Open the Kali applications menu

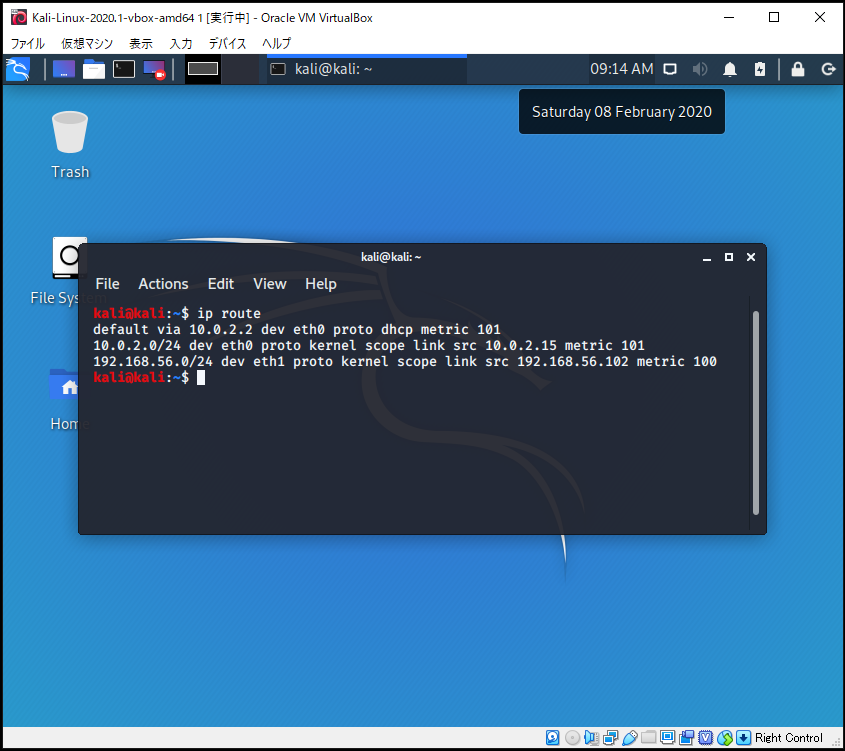pyautogui.click(x=18, y=69)
